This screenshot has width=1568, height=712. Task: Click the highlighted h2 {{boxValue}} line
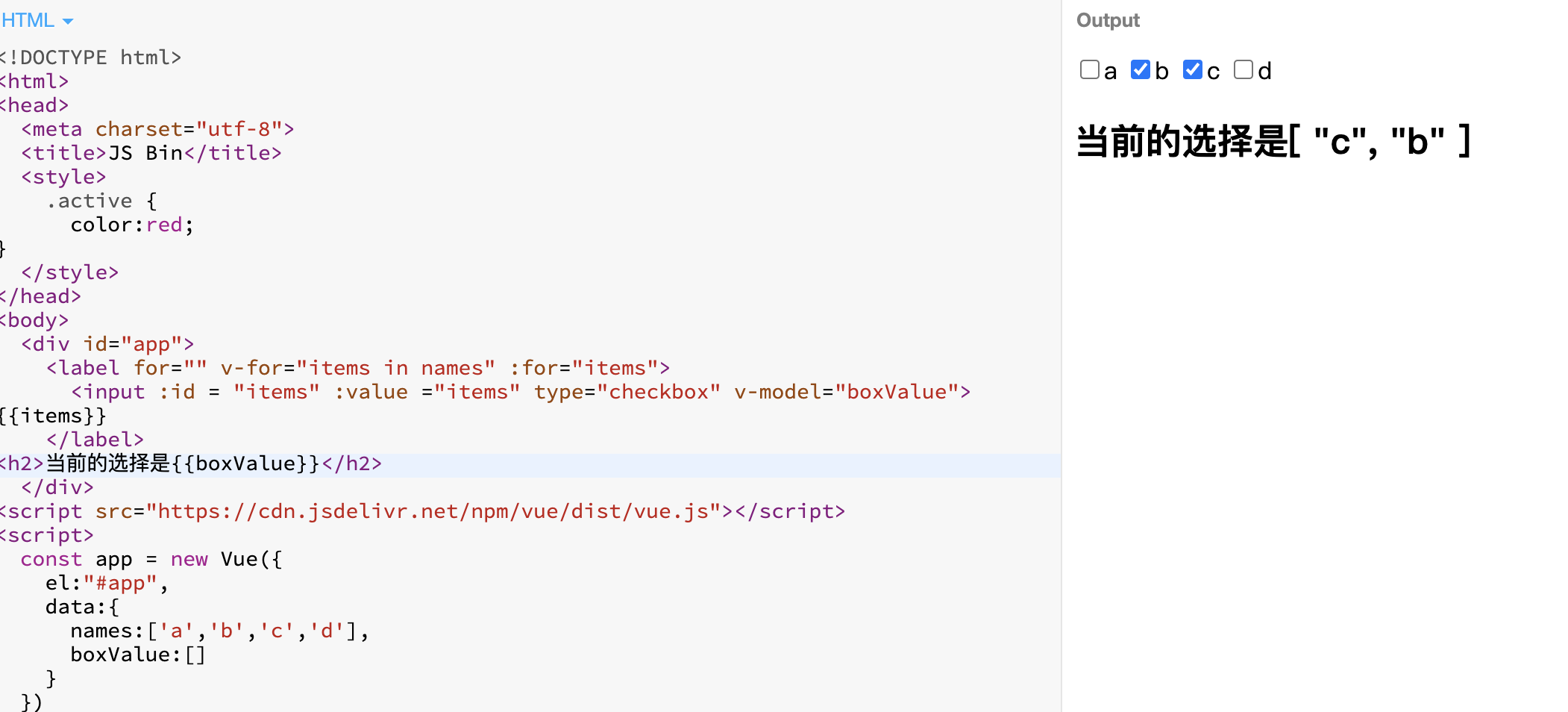coord(191,463)
